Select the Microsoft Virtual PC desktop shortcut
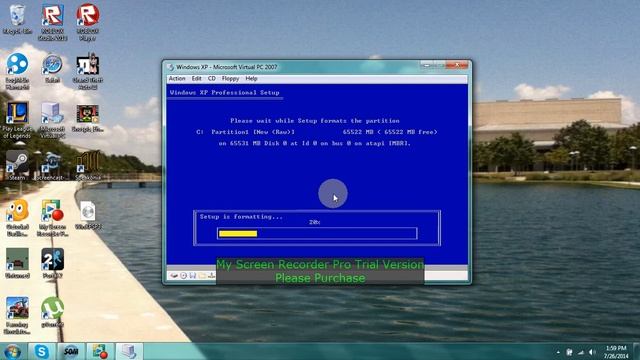The width and height of the screenshot is (640, 360). point(53,120)
